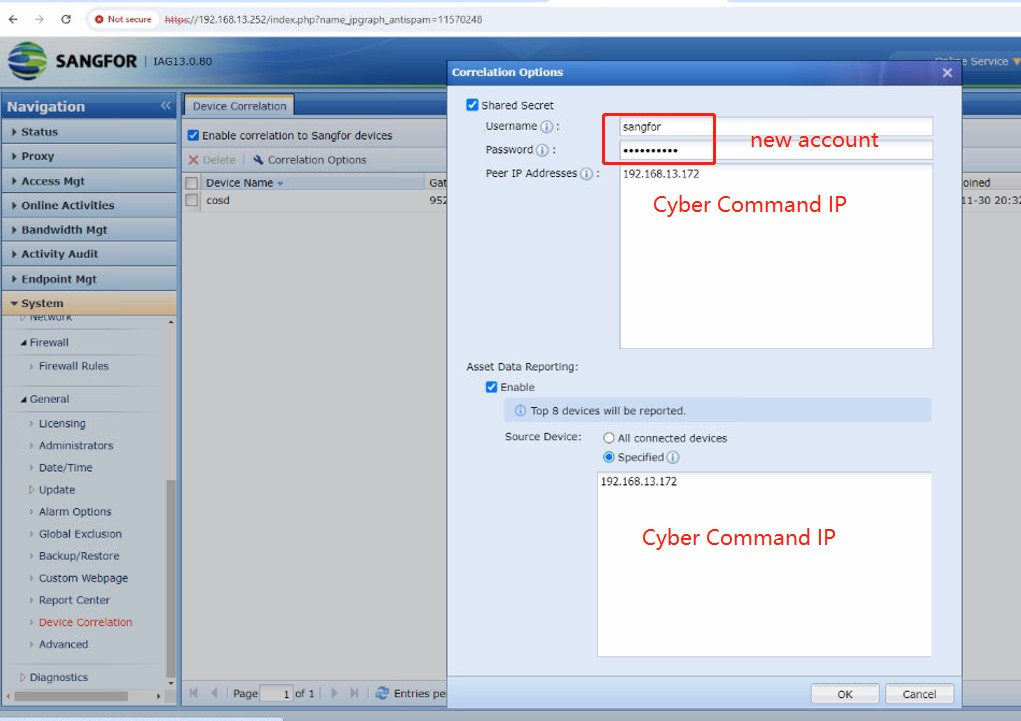Viewport: 1021px width, 721px height.
Task: Reload the page with the refresh icon
Action: [66, 20]
